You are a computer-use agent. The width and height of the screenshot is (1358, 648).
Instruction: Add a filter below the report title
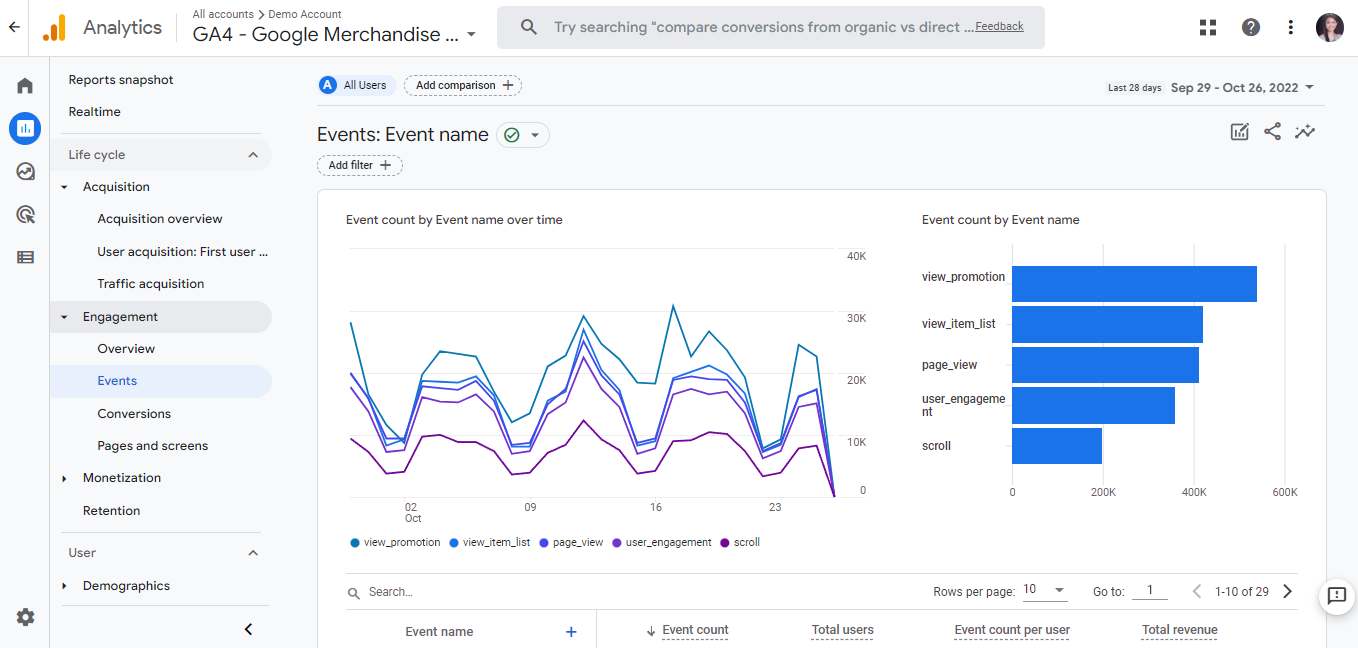click(359, 165)
